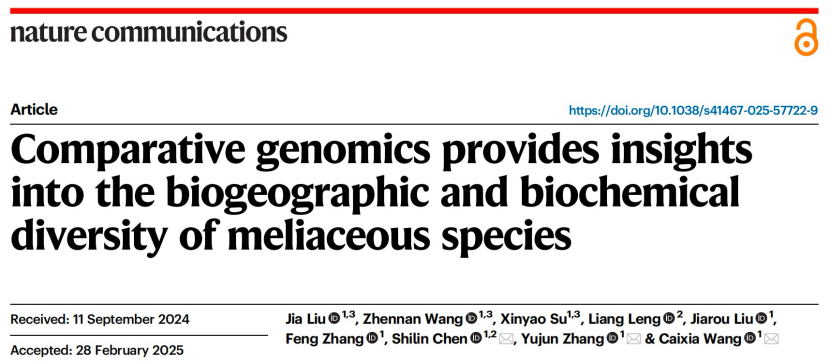Open Feng Zhang's ORCID iD icon

click(372, 339)
